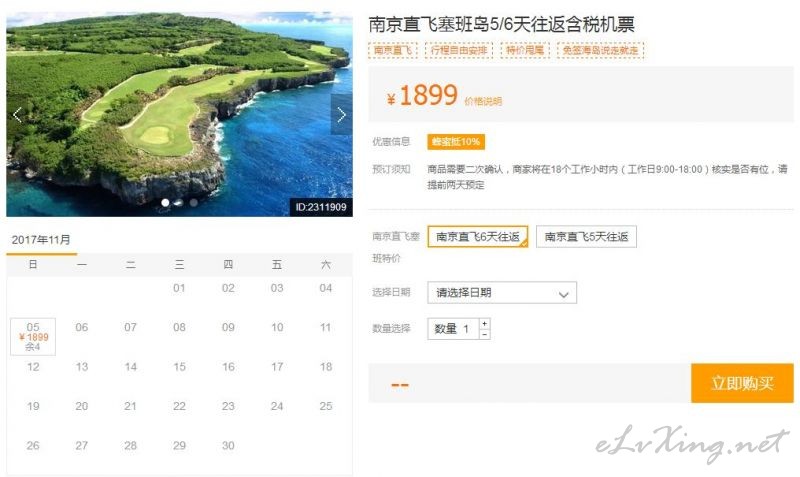Click the 立即购买 buy now button
Screen dimensions: 800x477
coord(742,383)
